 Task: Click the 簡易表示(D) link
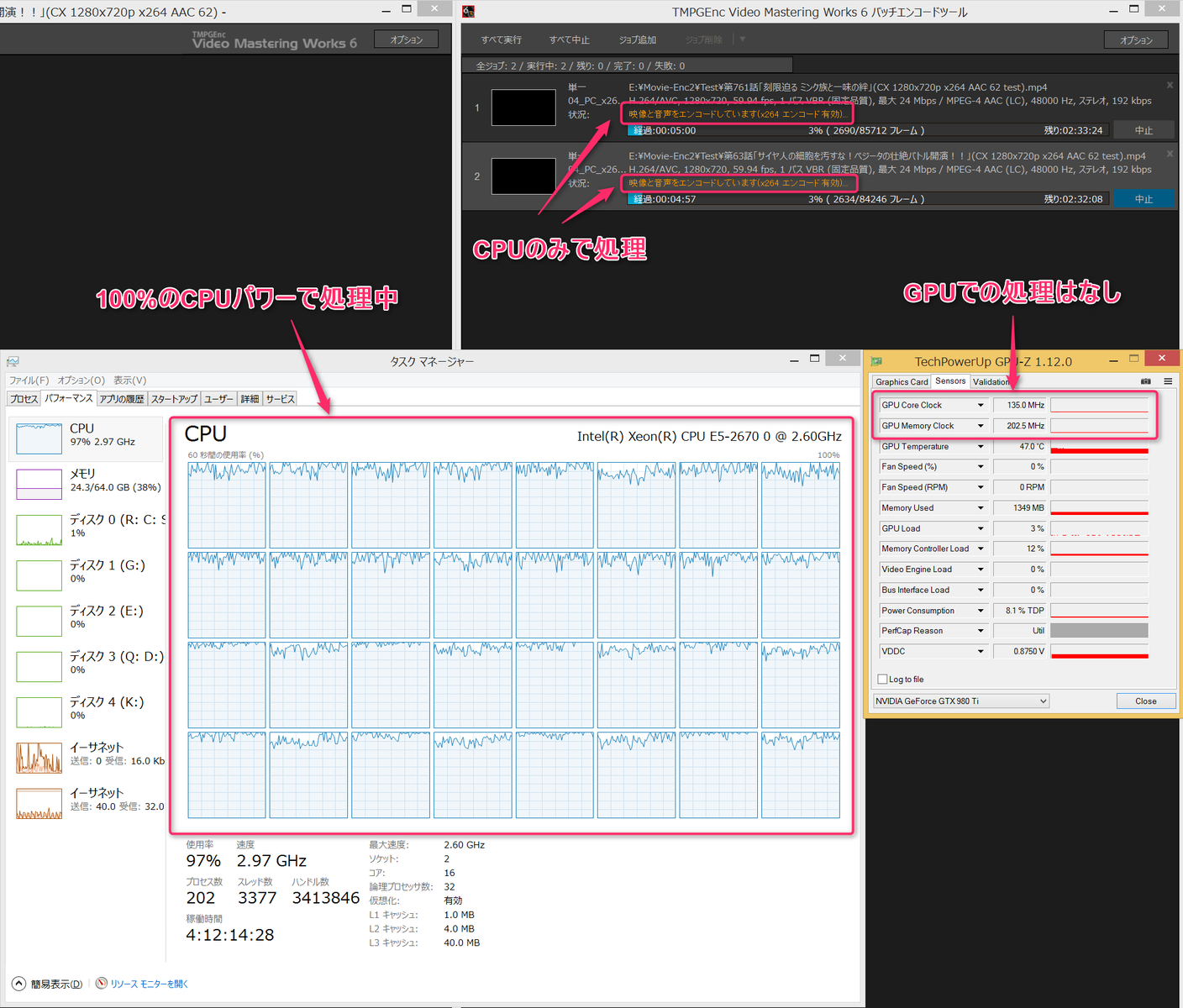(56, 984)
